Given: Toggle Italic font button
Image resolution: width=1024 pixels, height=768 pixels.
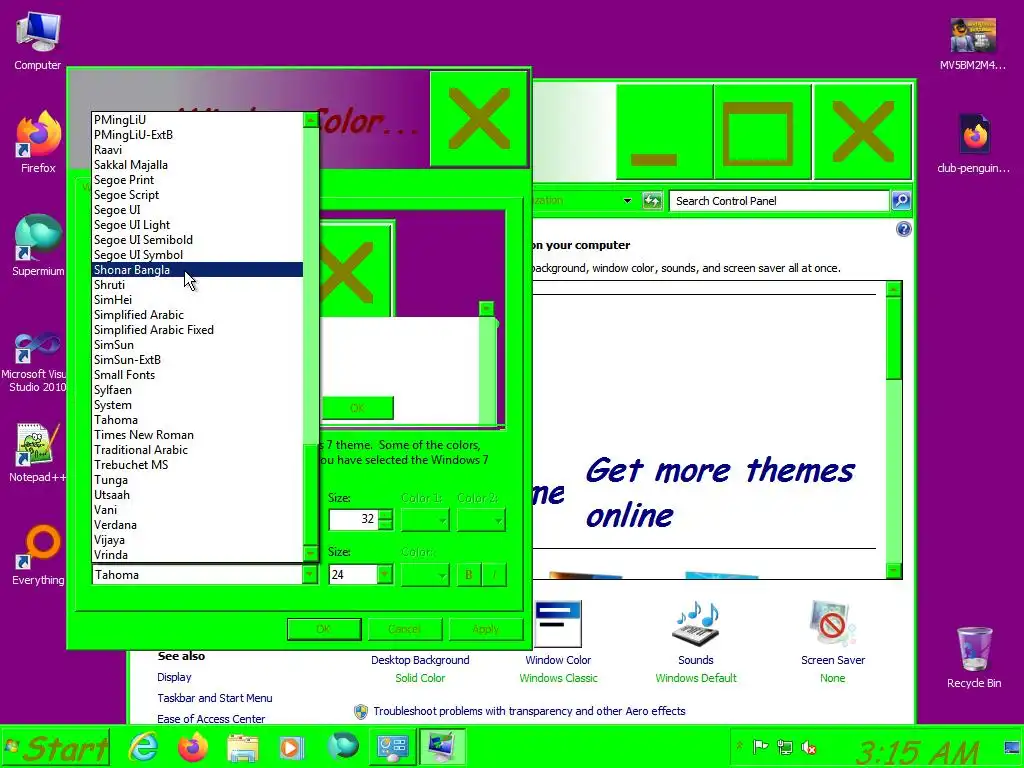Looking at the screenshot, I should tap(494, 575).
